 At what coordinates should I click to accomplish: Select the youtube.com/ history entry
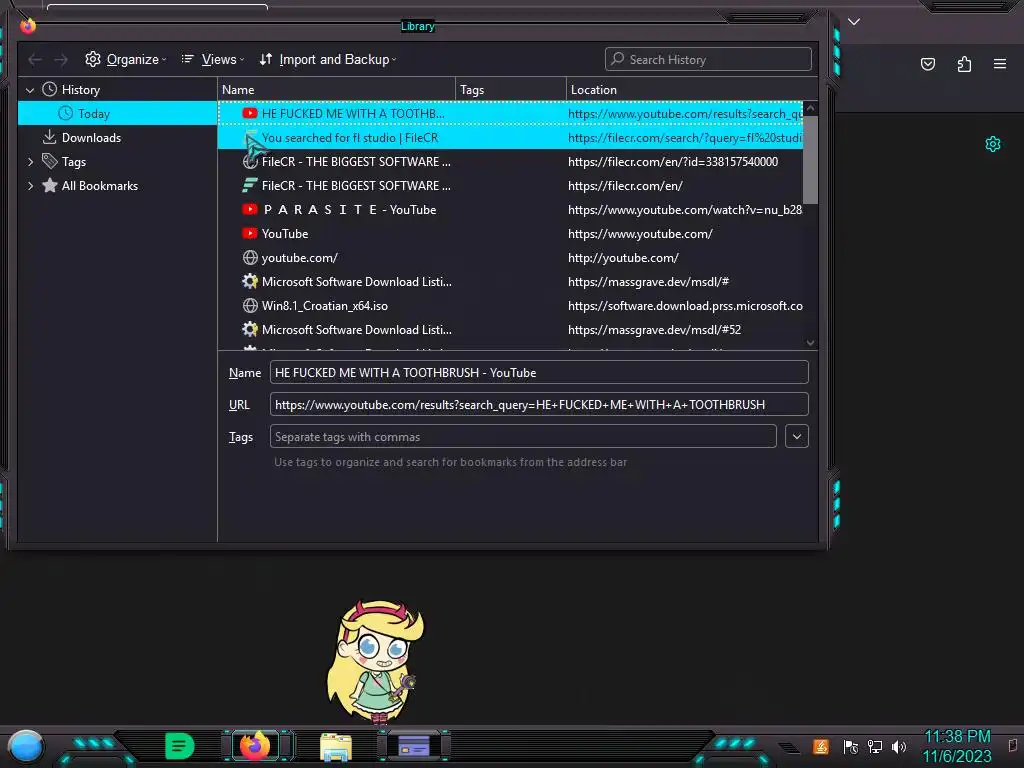510,258
